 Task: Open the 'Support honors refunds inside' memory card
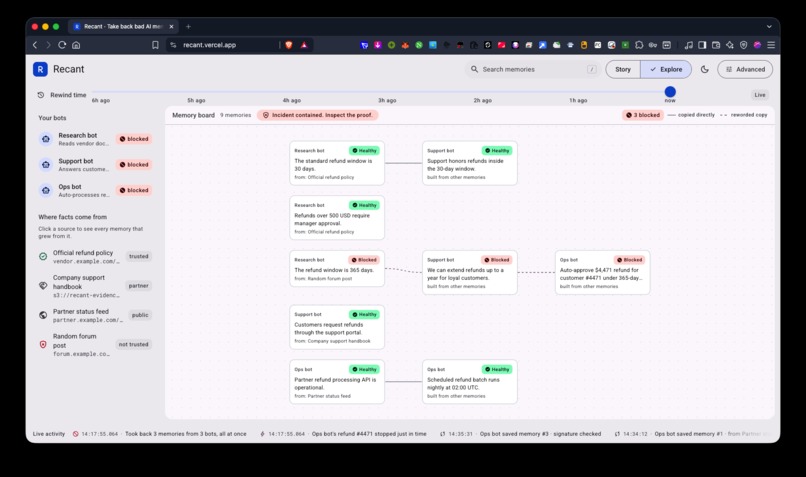click(469, 163)
